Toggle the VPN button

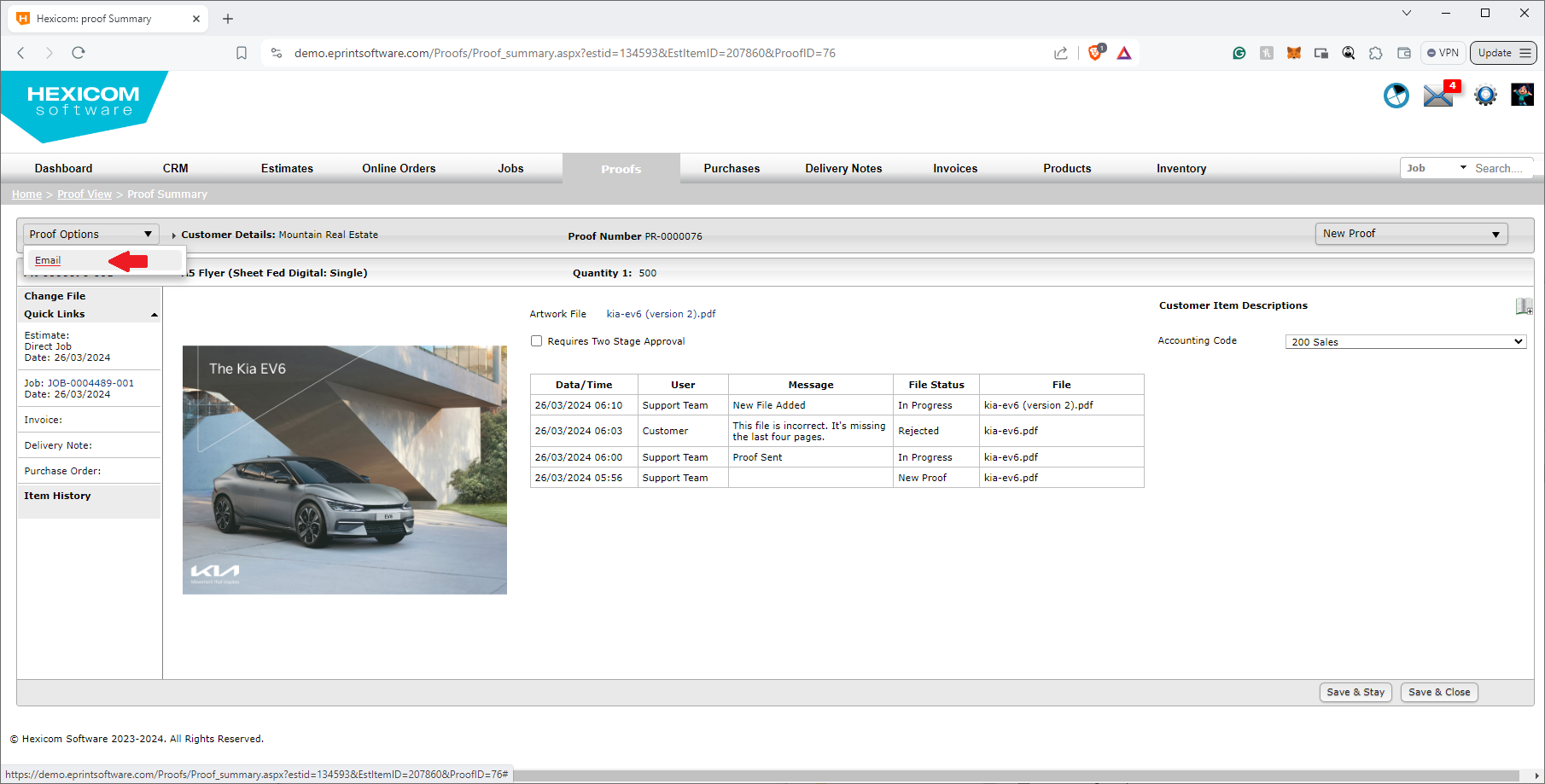click(1443, 53)
